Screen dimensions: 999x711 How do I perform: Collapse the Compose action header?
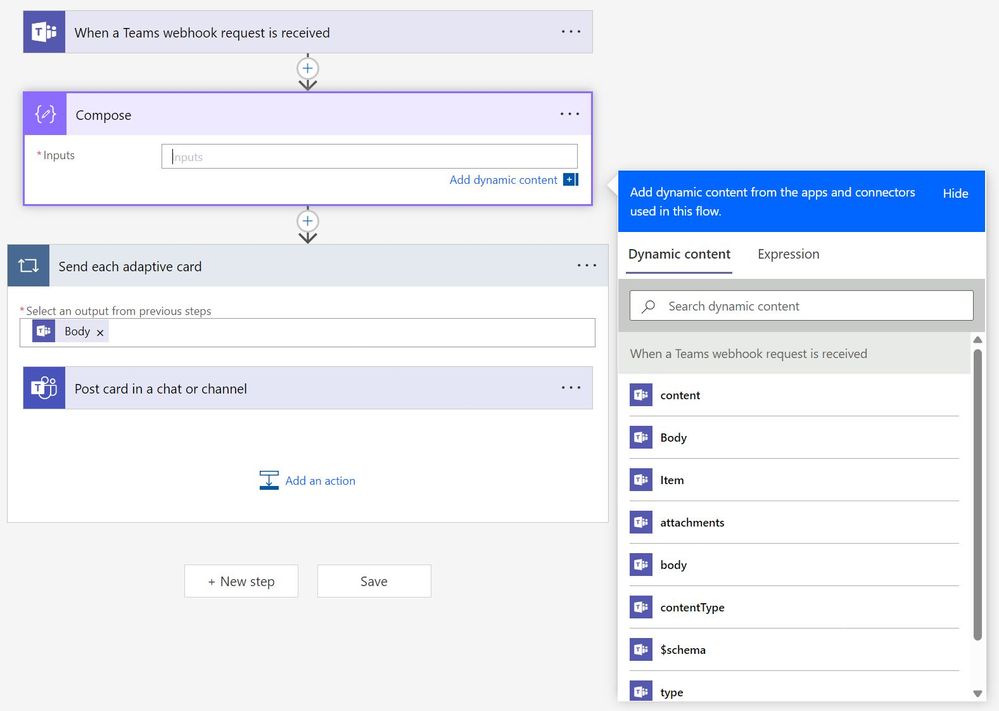tap(308, 114)
